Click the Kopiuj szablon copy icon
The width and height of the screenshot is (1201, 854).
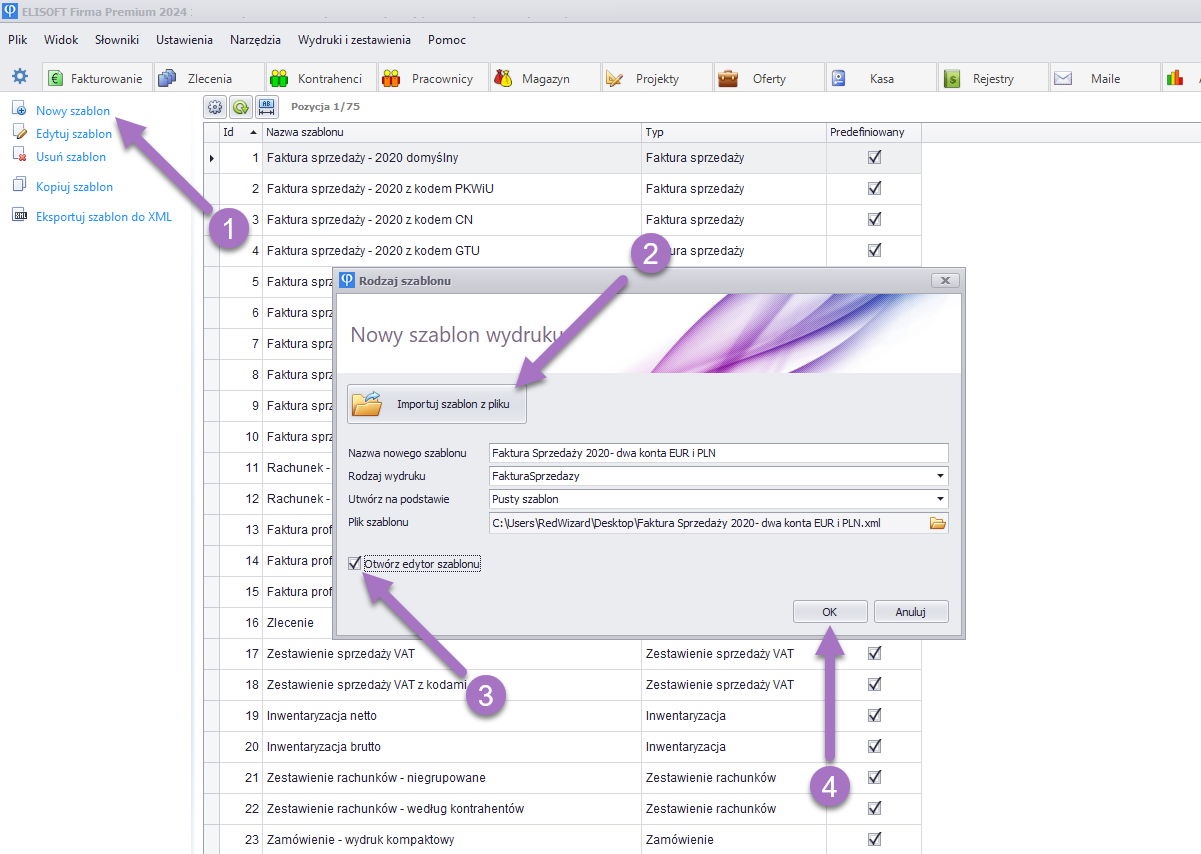pos(19,186)
